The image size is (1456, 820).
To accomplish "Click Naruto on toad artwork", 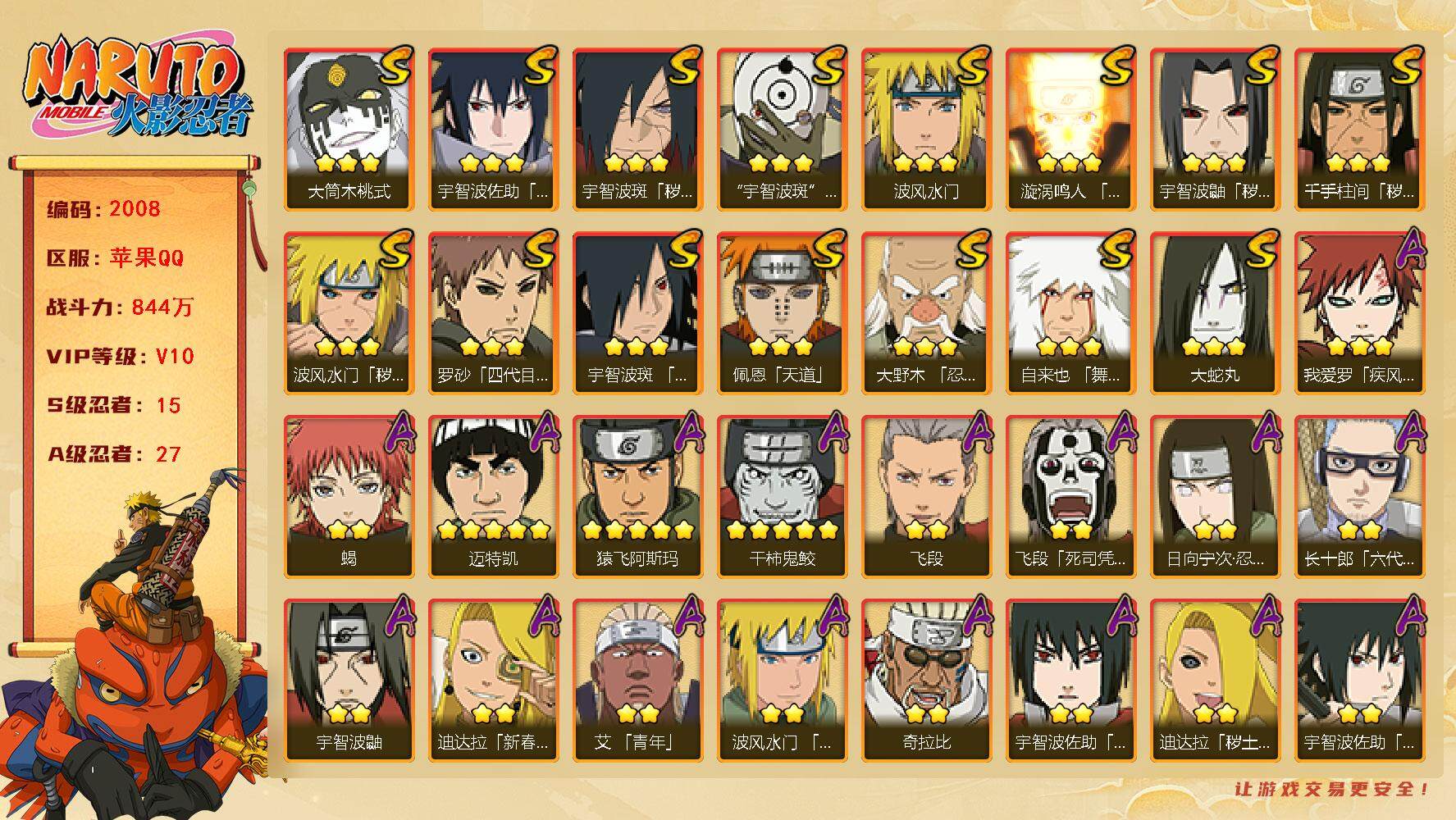I will point(135,644).
